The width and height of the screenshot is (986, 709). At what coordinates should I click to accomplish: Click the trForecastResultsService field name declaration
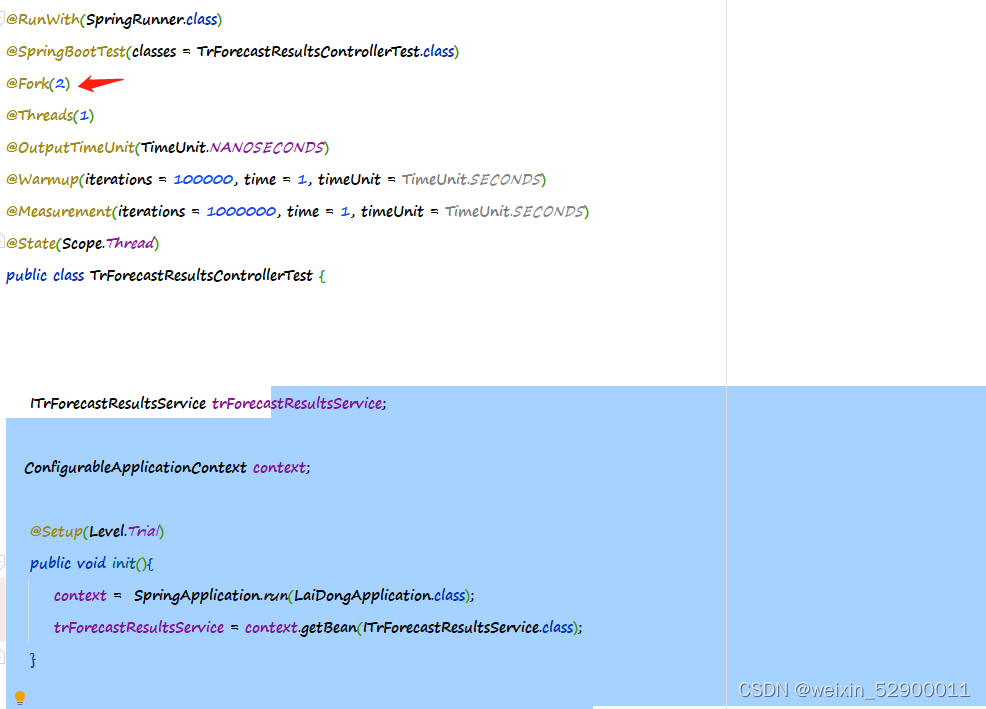pyautogui.click(x=297, y=403)
